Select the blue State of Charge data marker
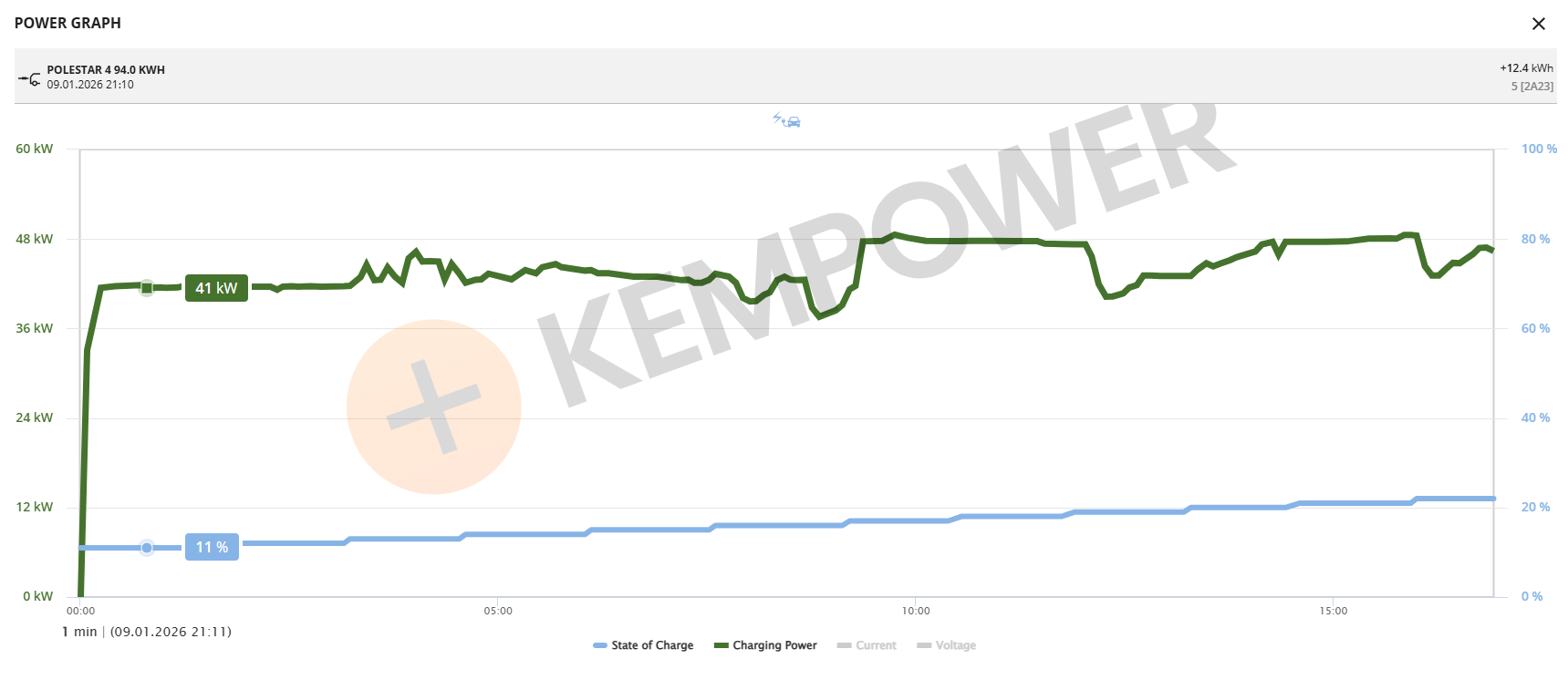The height and width of the screenshot is (680, 1568). coord(147,548)
